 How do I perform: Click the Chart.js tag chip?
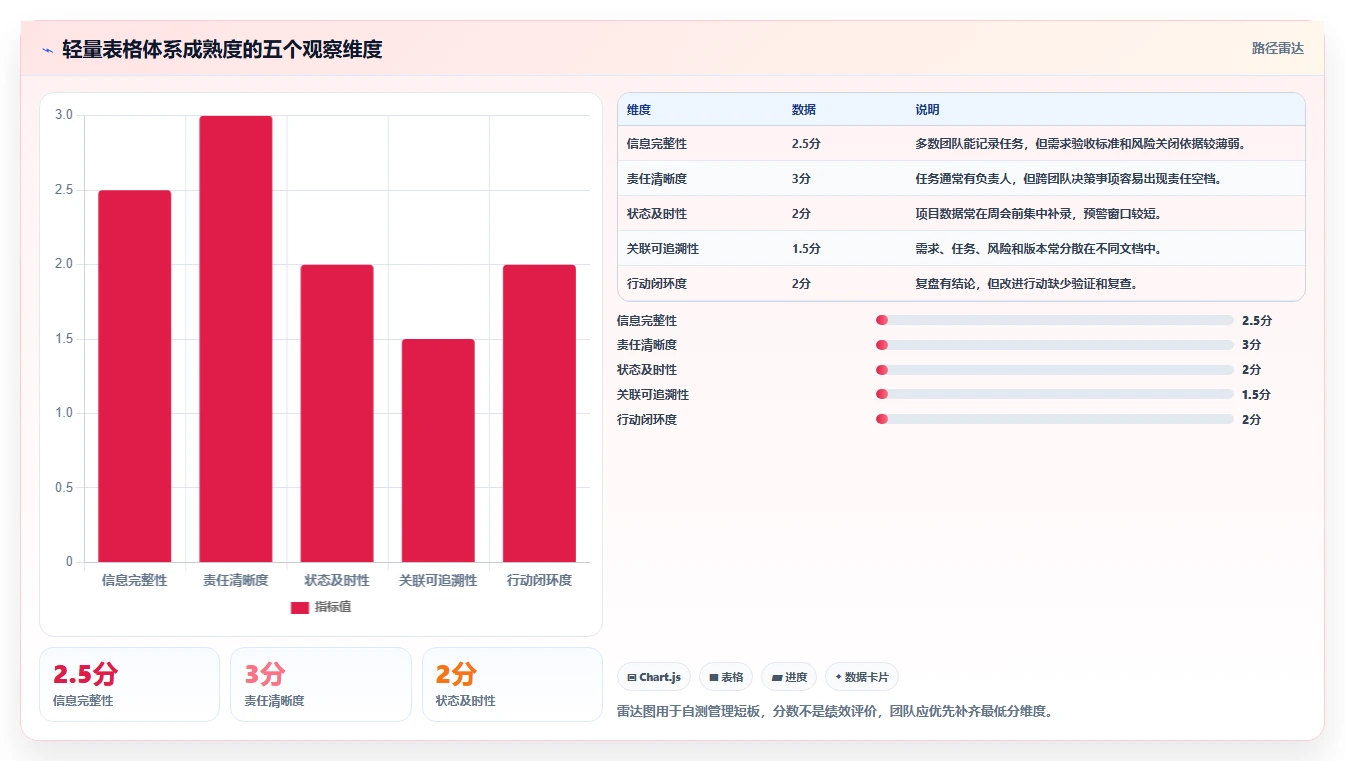point(654,677)
